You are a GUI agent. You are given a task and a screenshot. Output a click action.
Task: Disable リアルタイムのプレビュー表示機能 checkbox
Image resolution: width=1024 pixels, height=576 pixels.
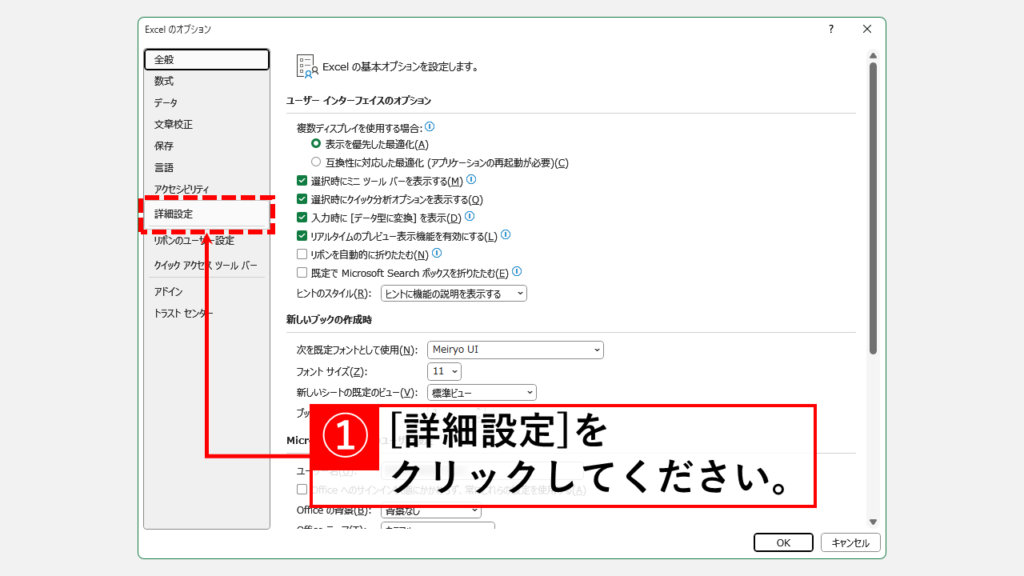(x=302, y=235)
